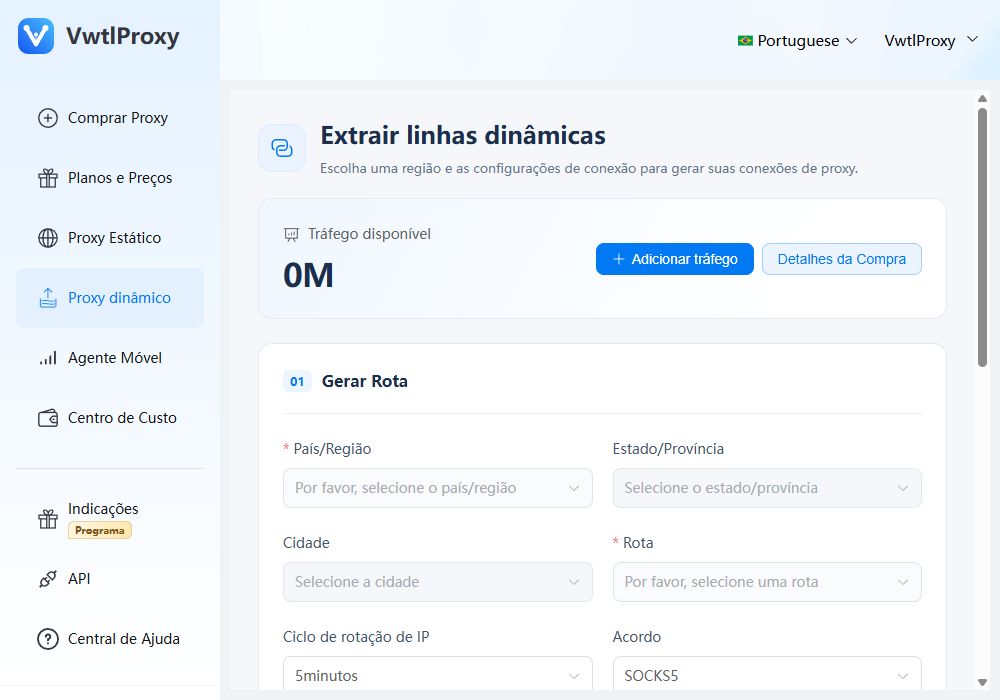Click the Extrair linhas dinâmicas title
The width and height of the screenshot is (1000, 700).
(463, 136)
